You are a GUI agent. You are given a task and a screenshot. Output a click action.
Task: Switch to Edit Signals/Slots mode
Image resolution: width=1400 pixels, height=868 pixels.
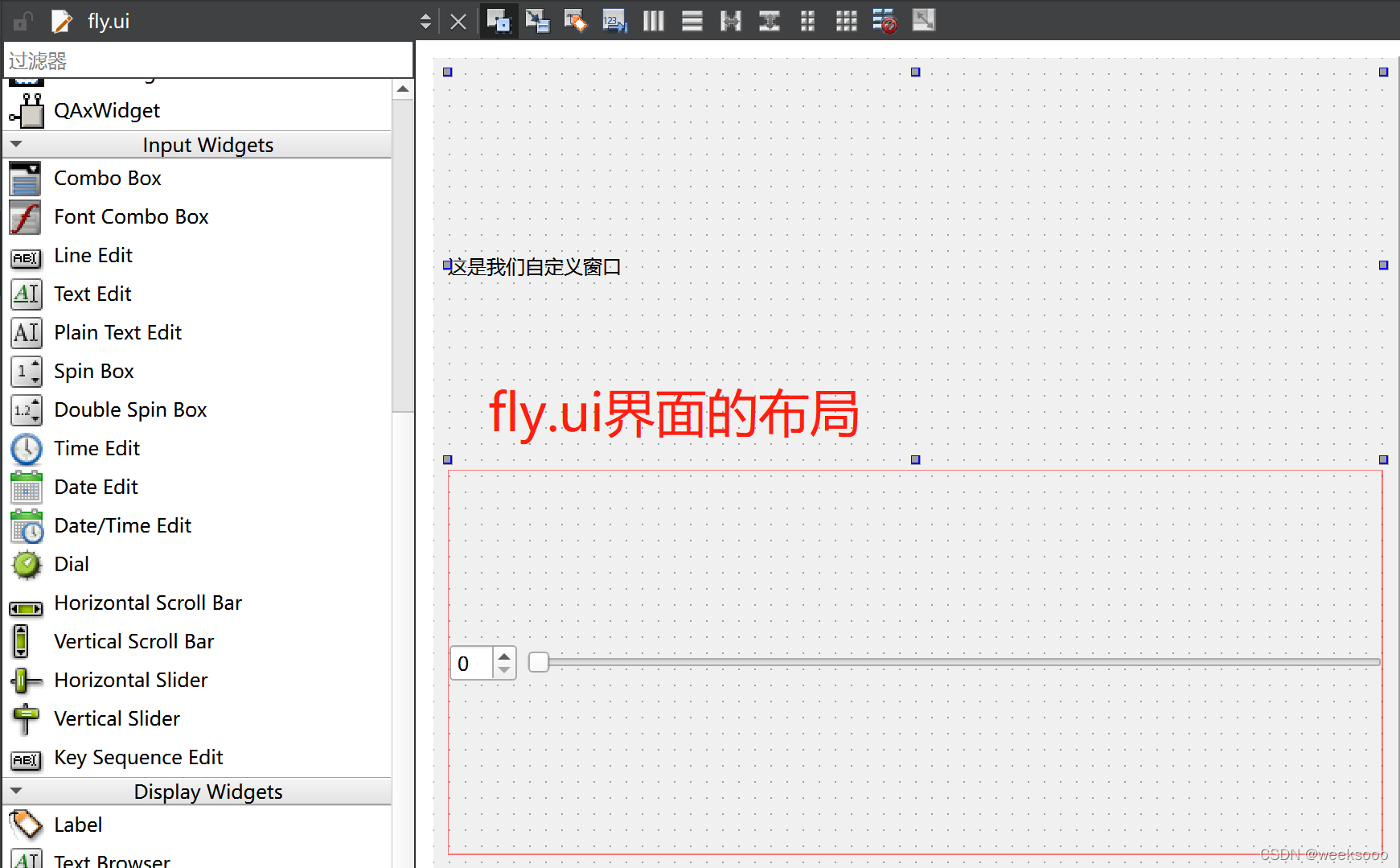click(537, 21)
